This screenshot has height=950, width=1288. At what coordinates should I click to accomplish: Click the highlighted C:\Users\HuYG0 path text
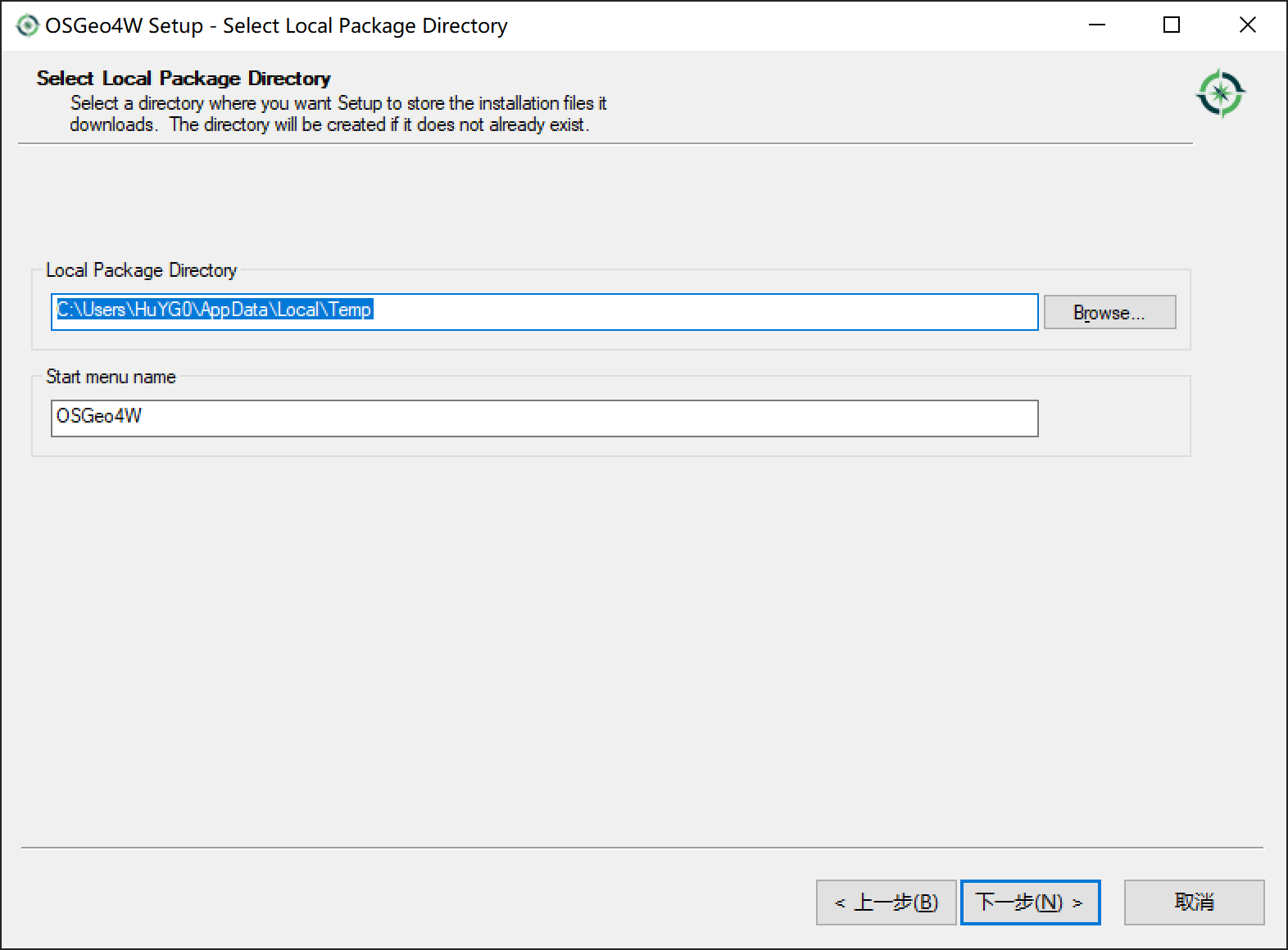pos(214,310)
